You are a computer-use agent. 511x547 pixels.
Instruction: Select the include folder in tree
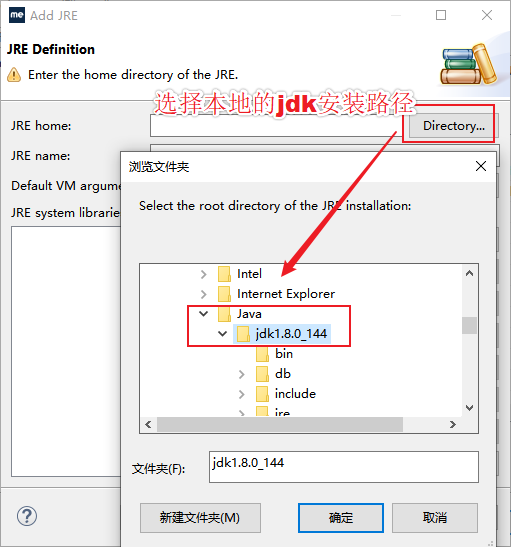(295, 394)
